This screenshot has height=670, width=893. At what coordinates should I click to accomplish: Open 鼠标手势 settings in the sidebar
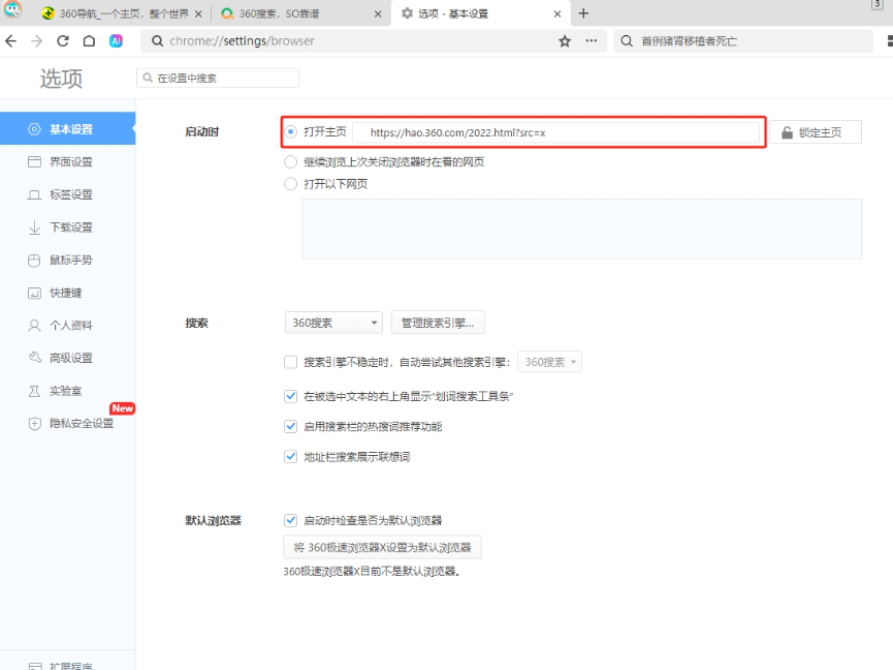pos(68,260)
